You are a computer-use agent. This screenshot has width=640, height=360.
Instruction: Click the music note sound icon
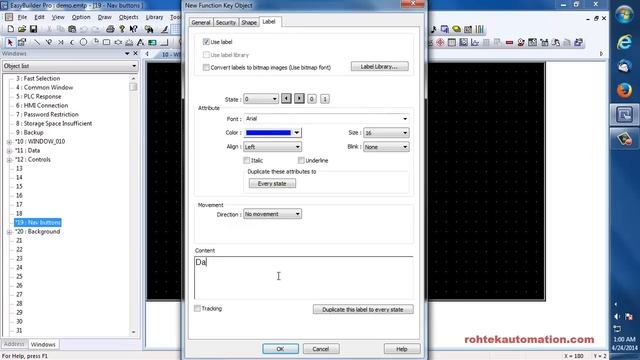[x=433, y=29]
